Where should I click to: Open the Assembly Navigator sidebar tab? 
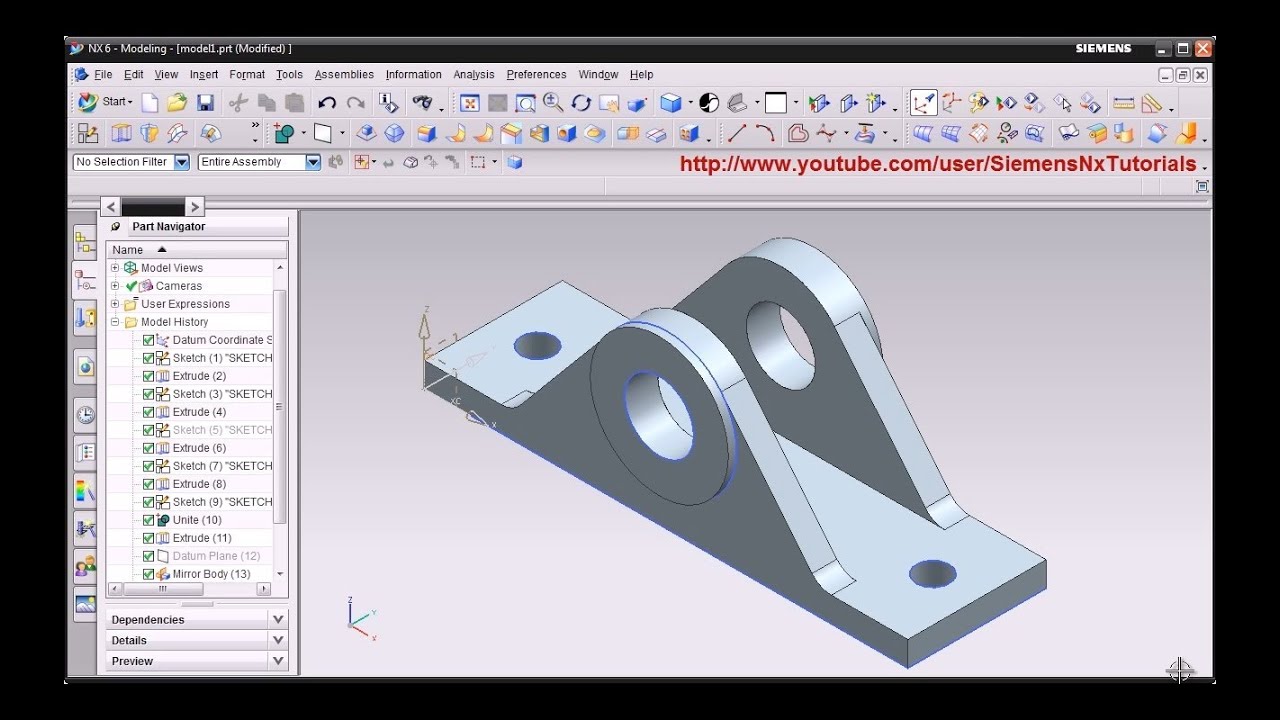click(x=85, y=243)
